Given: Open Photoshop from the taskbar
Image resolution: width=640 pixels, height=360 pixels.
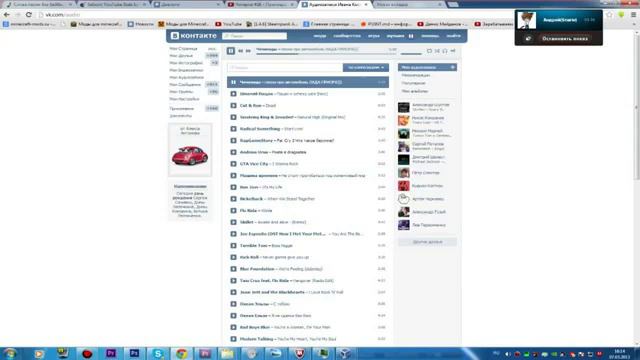Looking at the screenshot, I should (134, 353).
